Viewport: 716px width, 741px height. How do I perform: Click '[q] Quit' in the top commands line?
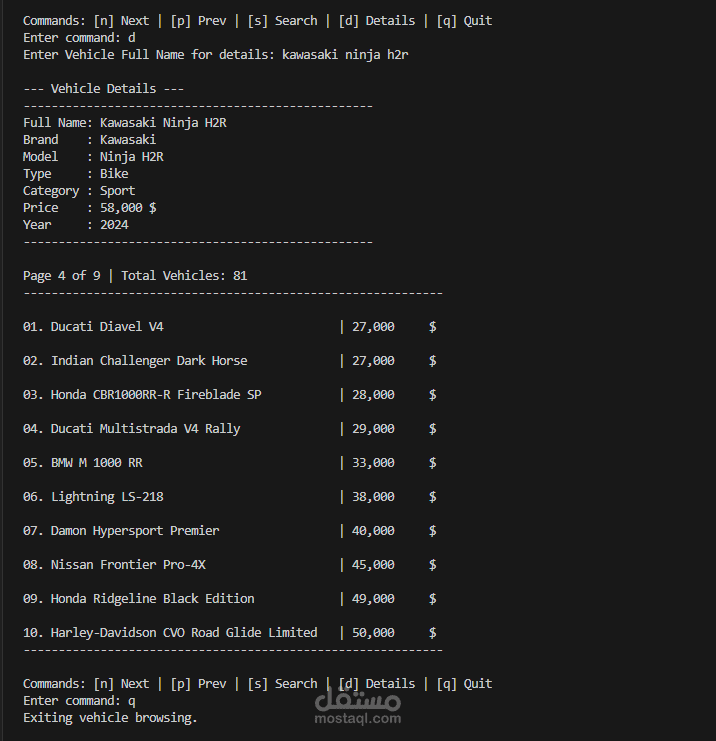click(465, 21)
